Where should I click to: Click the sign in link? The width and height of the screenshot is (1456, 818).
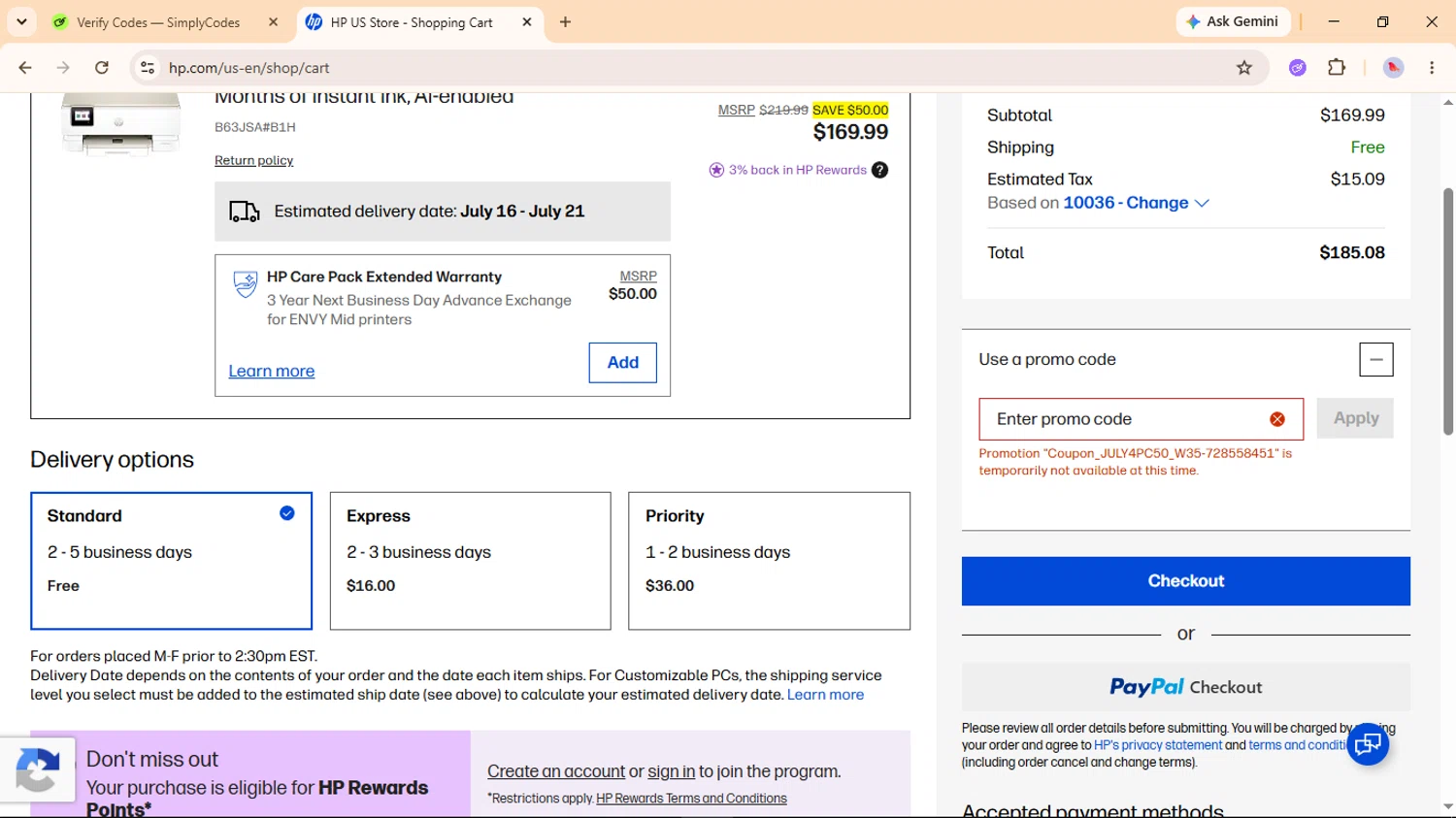(671, 771)
